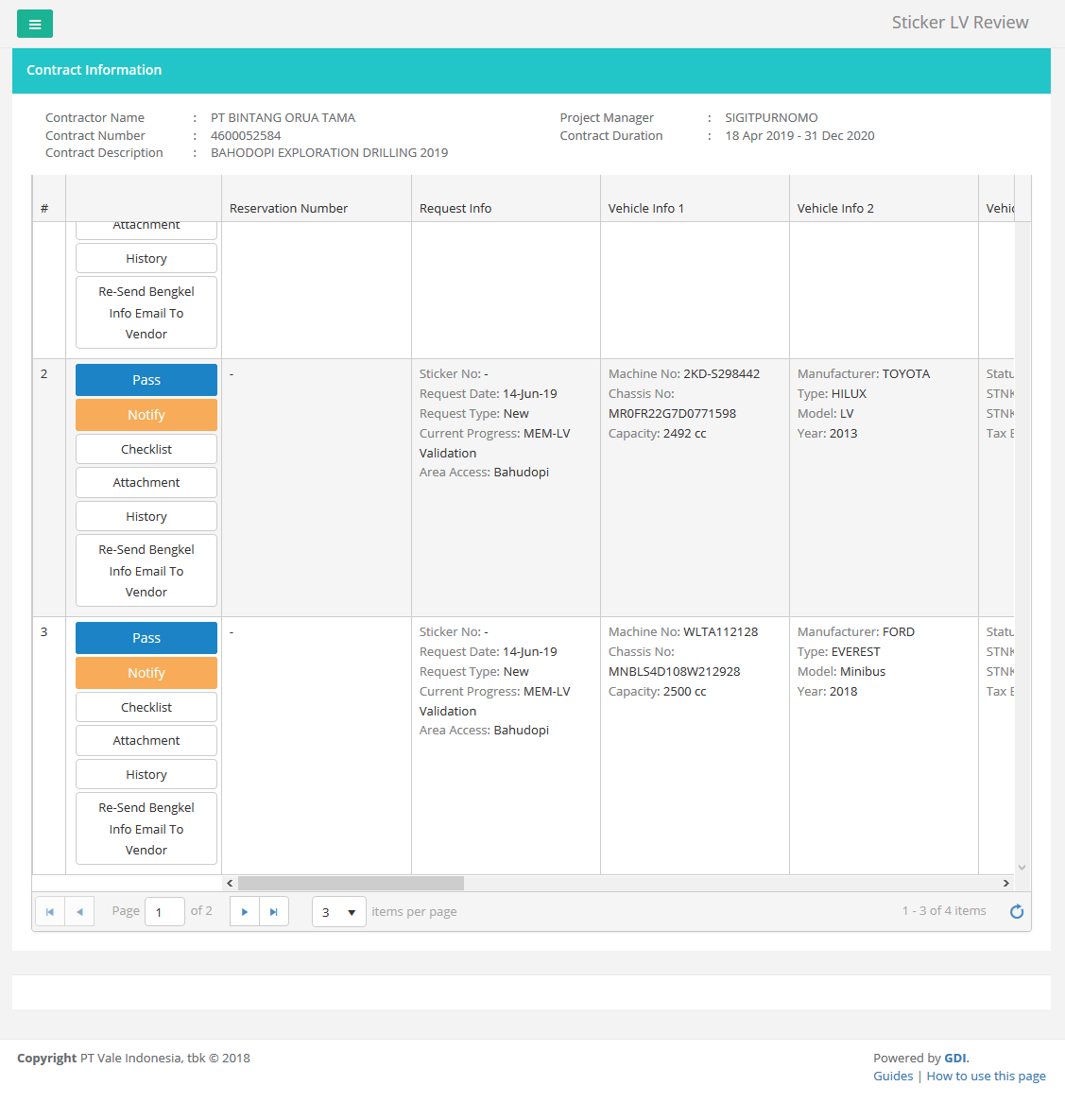
Task: Go to first page of grid
Action: (x=50, y=912)
